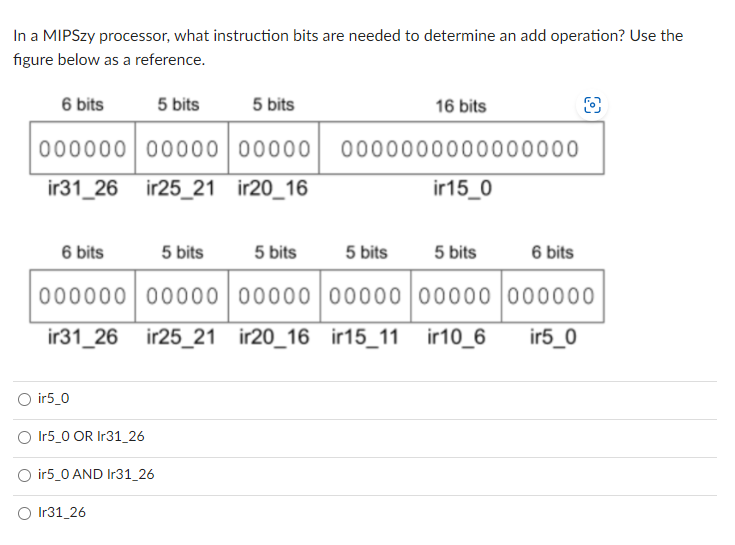Select the 'ir5_0 AND Ir31_26' radio option
The width and height of the screenshot is (735, 545).
pos(24,475)
